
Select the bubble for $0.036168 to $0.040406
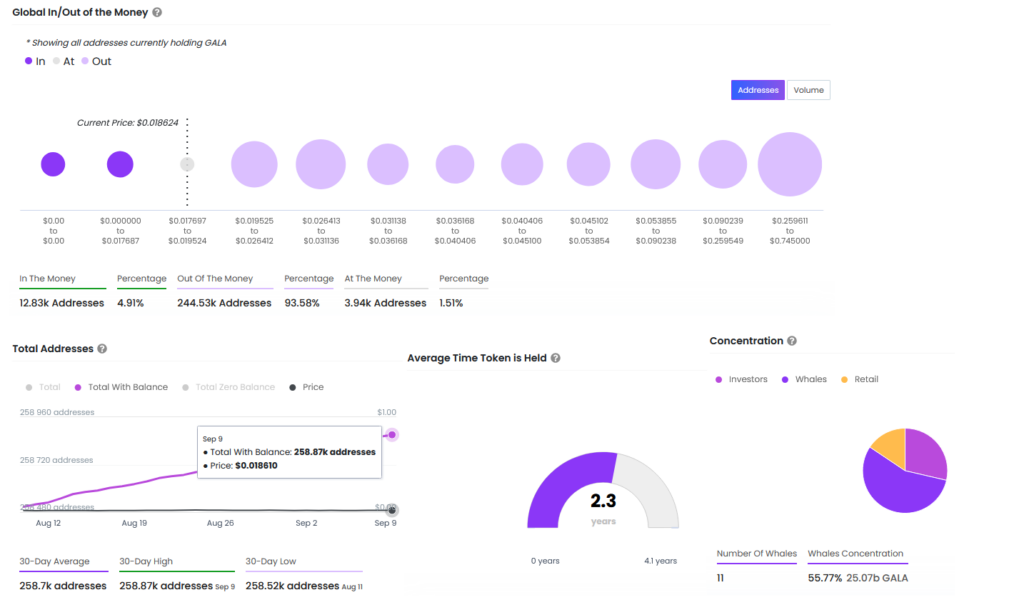pos(455,164)
